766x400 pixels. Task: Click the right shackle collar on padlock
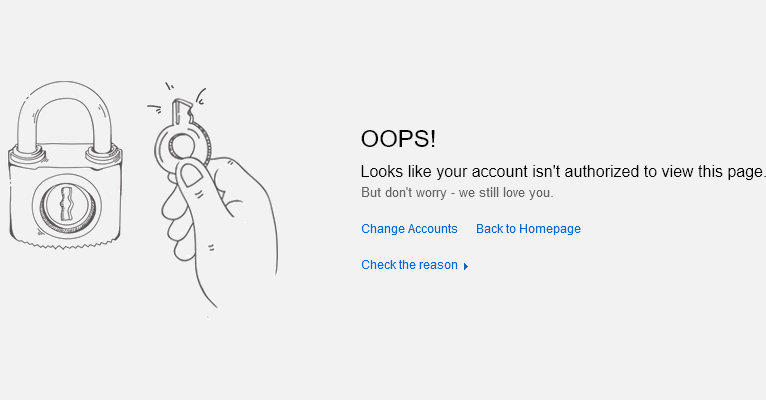(x=104, y=154)
